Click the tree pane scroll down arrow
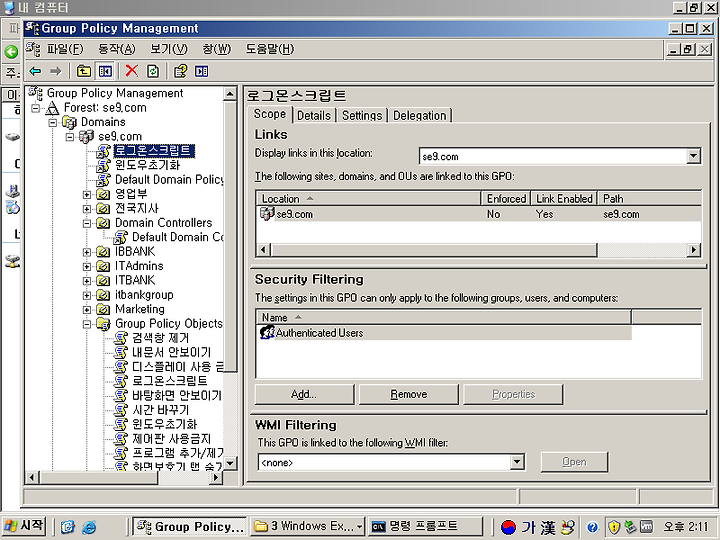 click(230, 462)
